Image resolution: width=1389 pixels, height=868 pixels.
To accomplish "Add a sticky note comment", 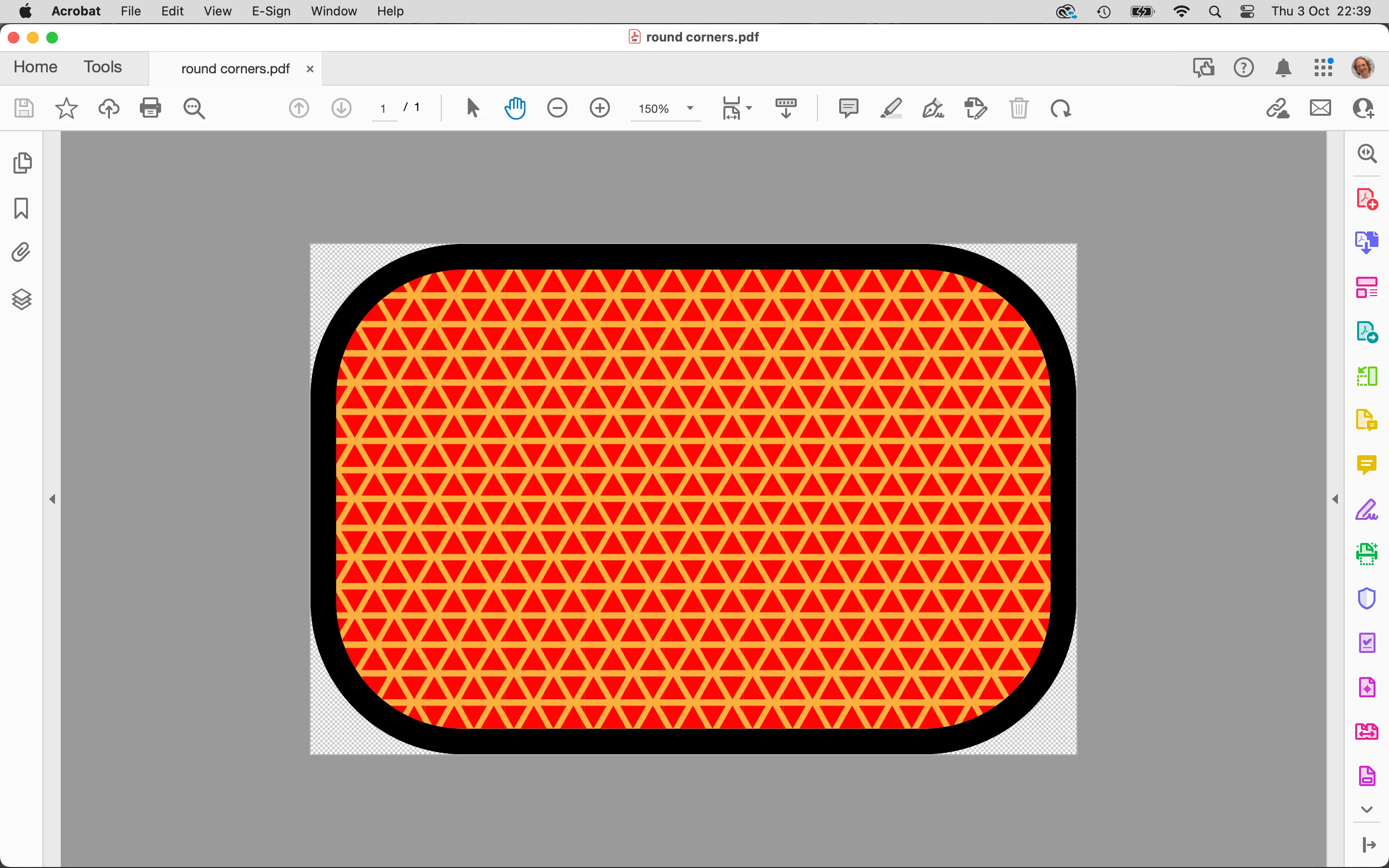I will 848,108.
